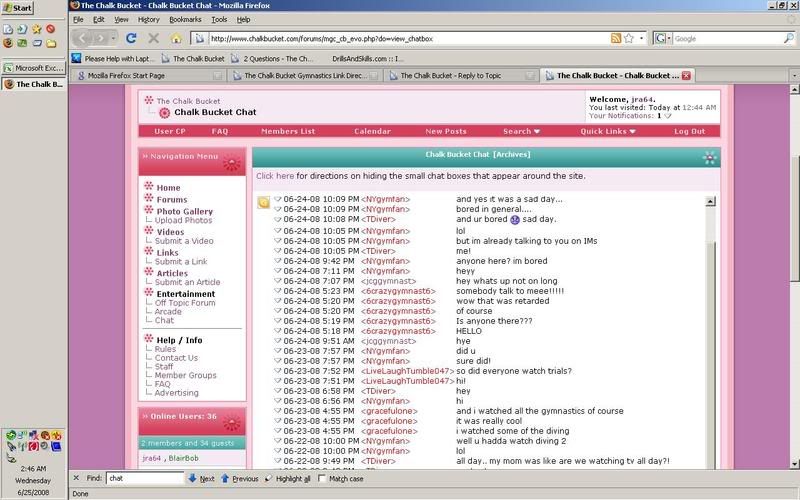Open the list all tabs dropdown
This screenshot has width=800, height=500.
[x=794, y=76]
